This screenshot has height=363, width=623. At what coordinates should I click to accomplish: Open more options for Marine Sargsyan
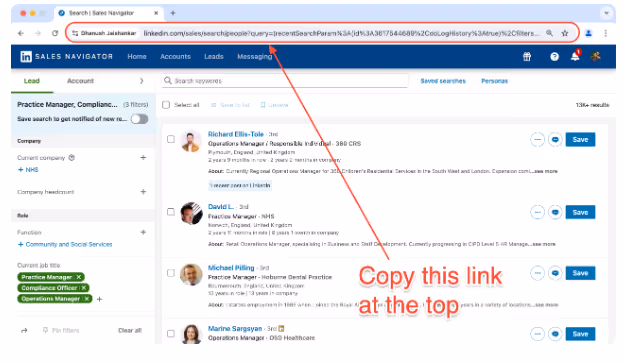coord(537,334)
